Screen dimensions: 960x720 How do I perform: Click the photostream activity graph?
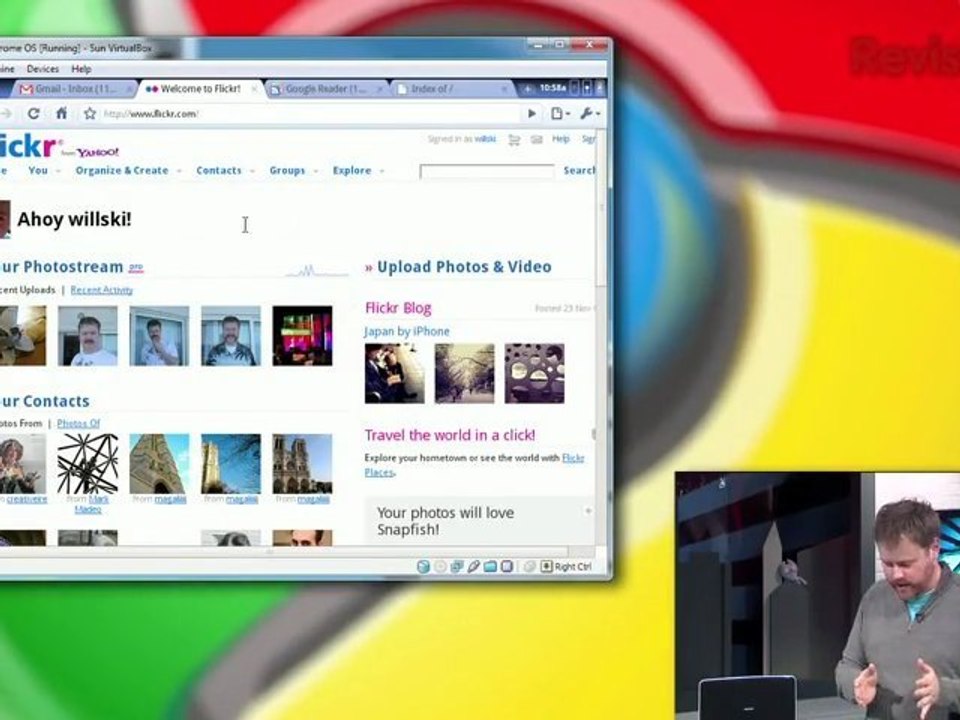pos(317,271)
